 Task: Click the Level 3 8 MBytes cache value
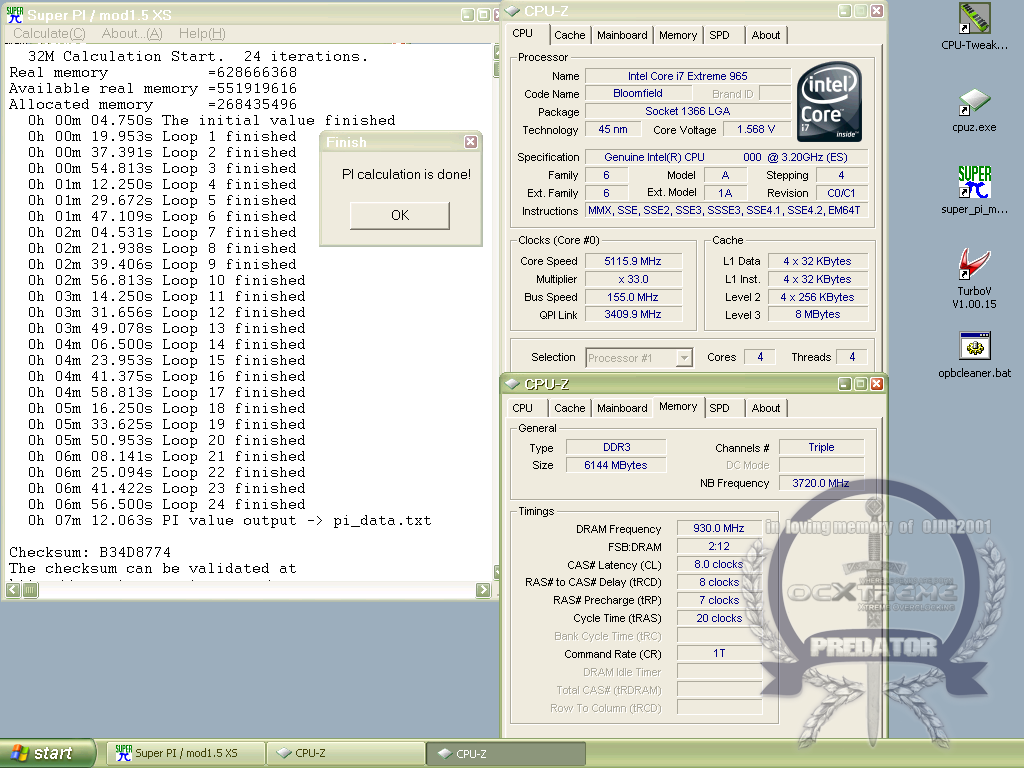point(818,315)
